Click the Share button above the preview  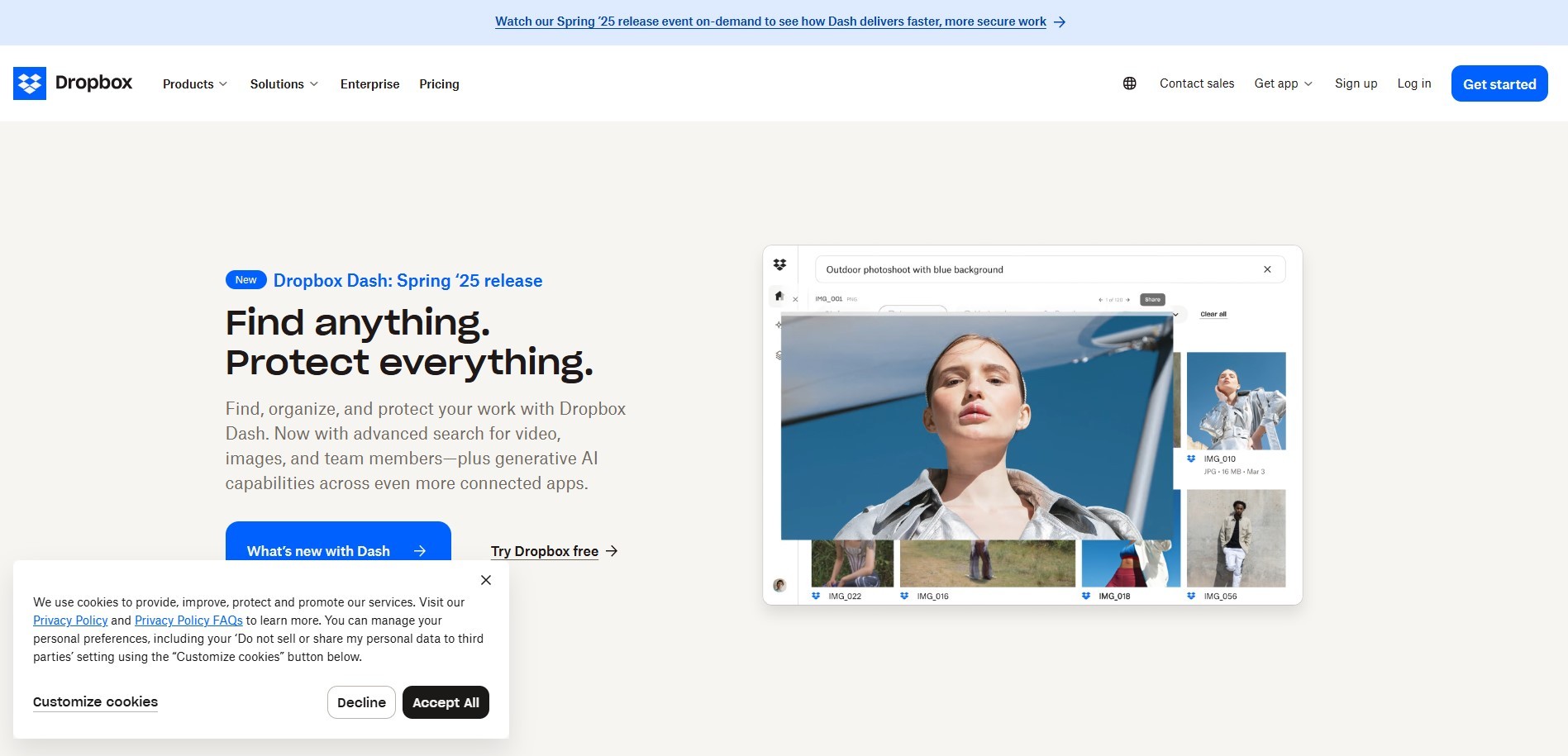tap(1152, 300)
